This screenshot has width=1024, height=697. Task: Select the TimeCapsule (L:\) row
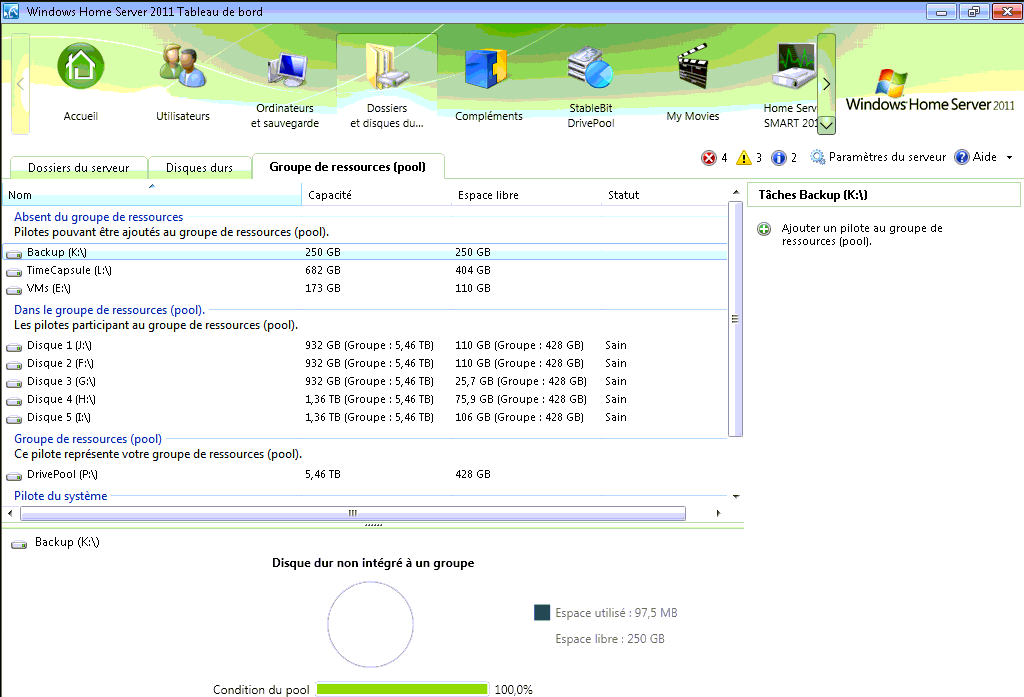[x=364, y=270]
